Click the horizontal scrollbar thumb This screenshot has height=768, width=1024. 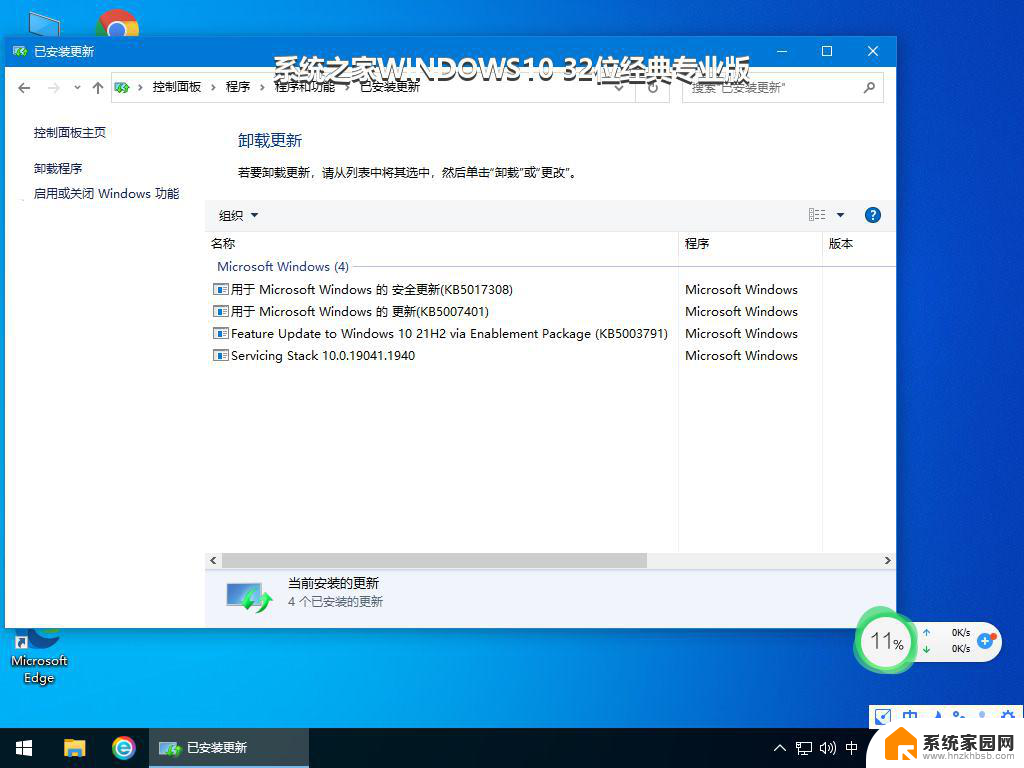point(434,560)
